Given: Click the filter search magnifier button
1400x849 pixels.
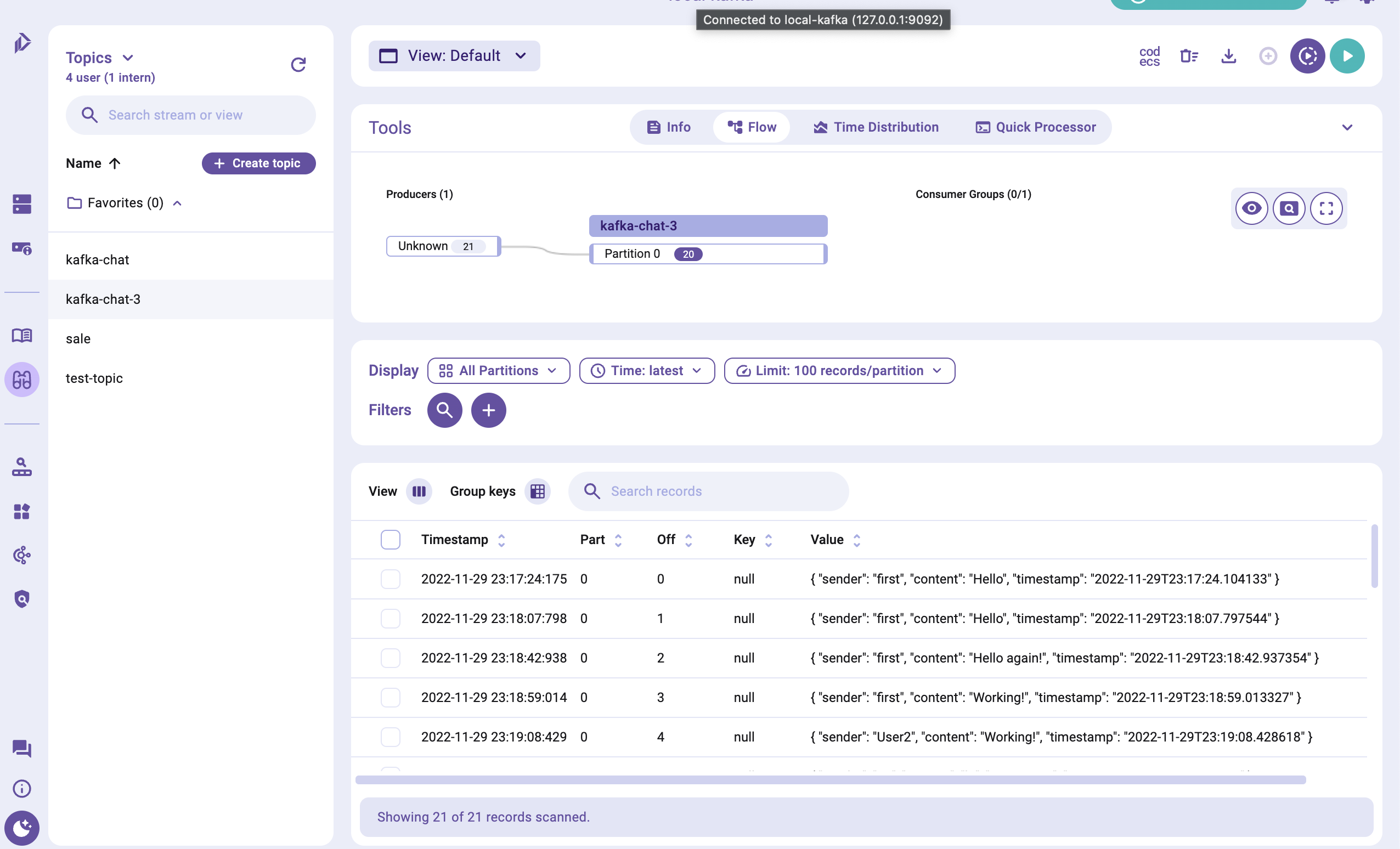Looking at the screenshot, I should (444, 410).
